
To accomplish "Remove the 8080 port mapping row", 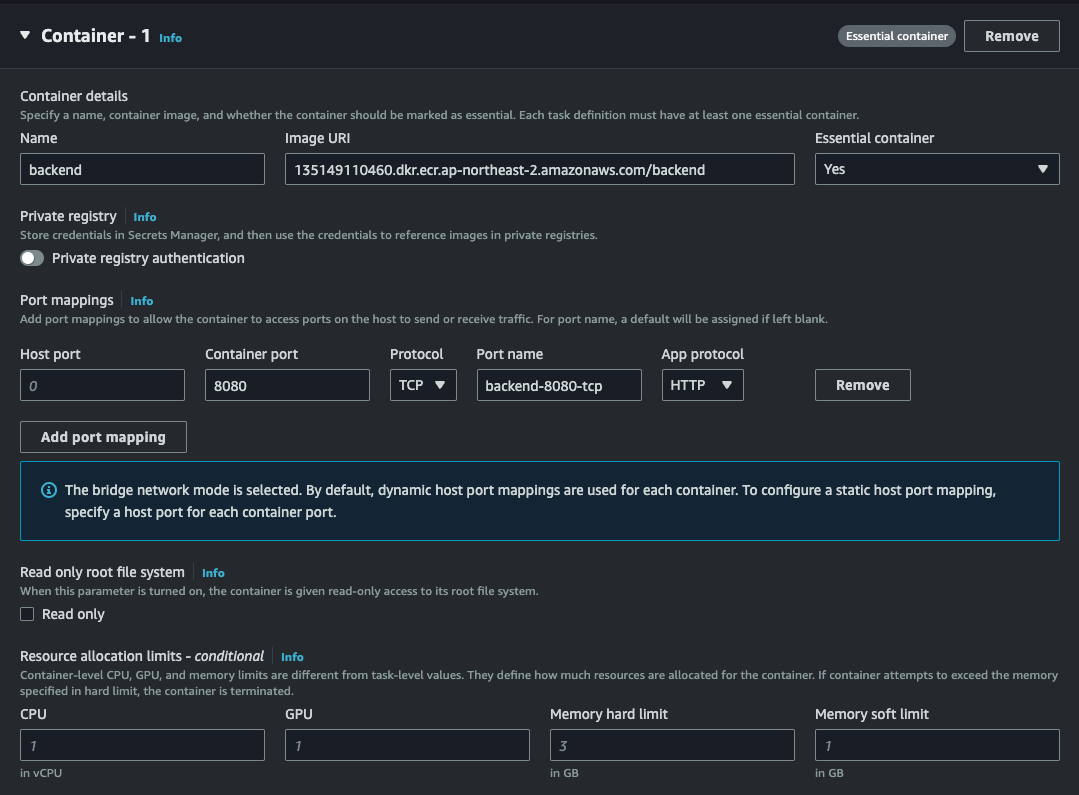I will pos(863,385).
